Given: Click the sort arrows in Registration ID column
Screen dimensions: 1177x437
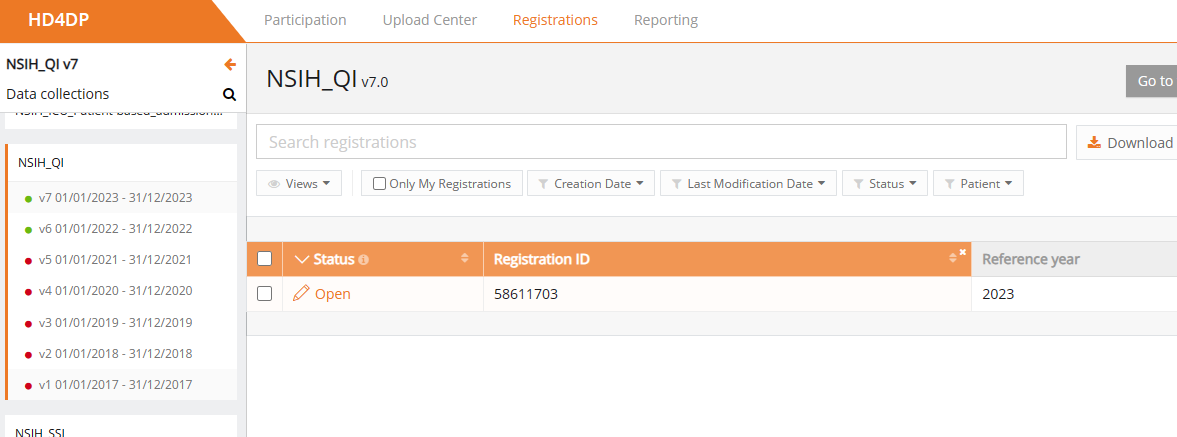Looking at the screenshot, I should pos(953,260).
